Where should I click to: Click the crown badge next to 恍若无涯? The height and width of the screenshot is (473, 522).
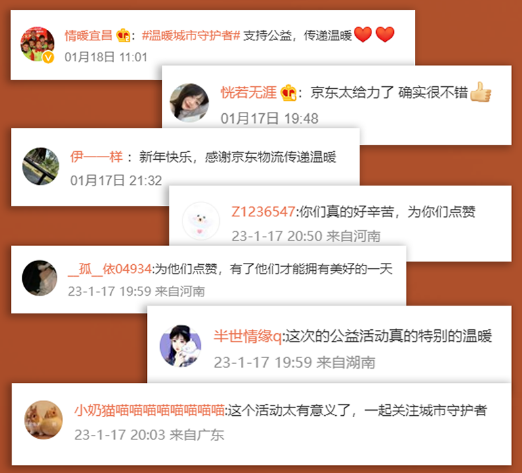point(288,93)
